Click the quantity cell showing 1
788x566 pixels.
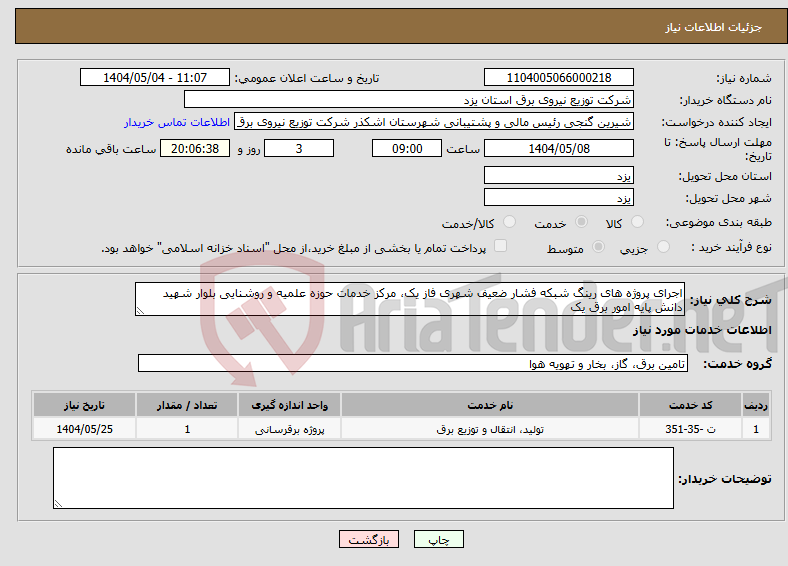tap(187, 429)
